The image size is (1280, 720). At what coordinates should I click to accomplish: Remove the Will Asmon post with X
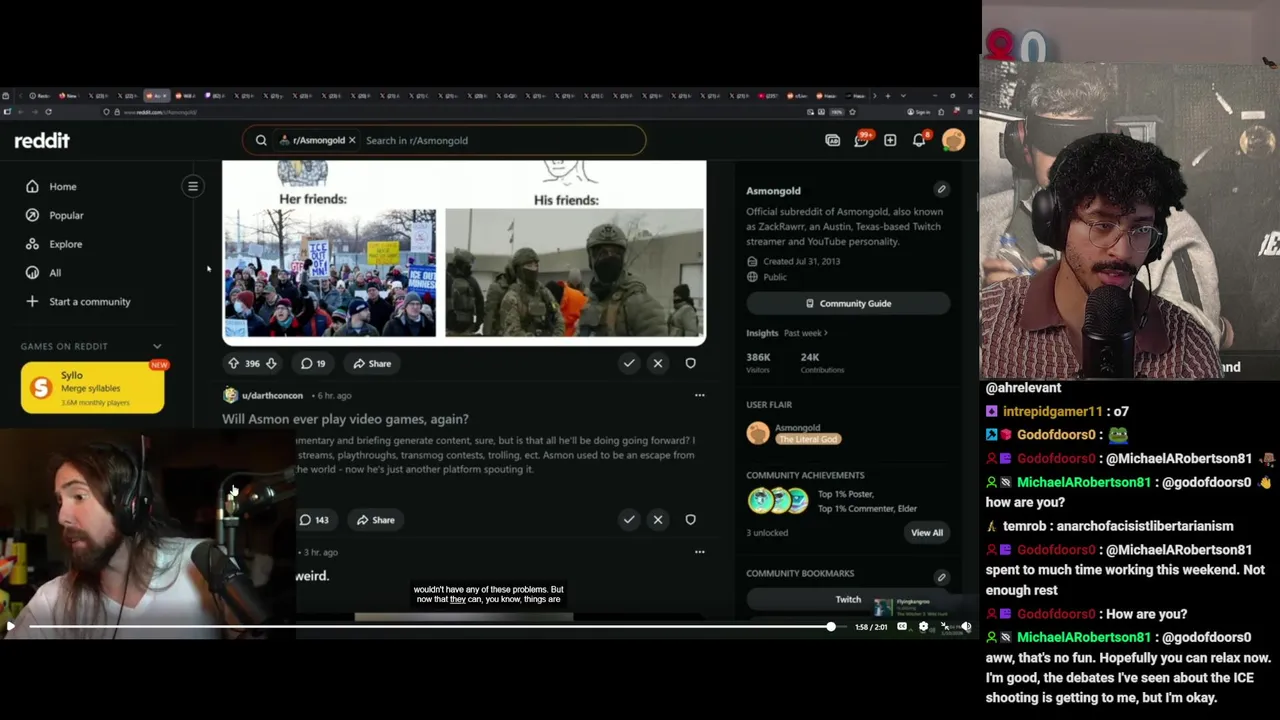pyautogui.click(x=658, y=520)
